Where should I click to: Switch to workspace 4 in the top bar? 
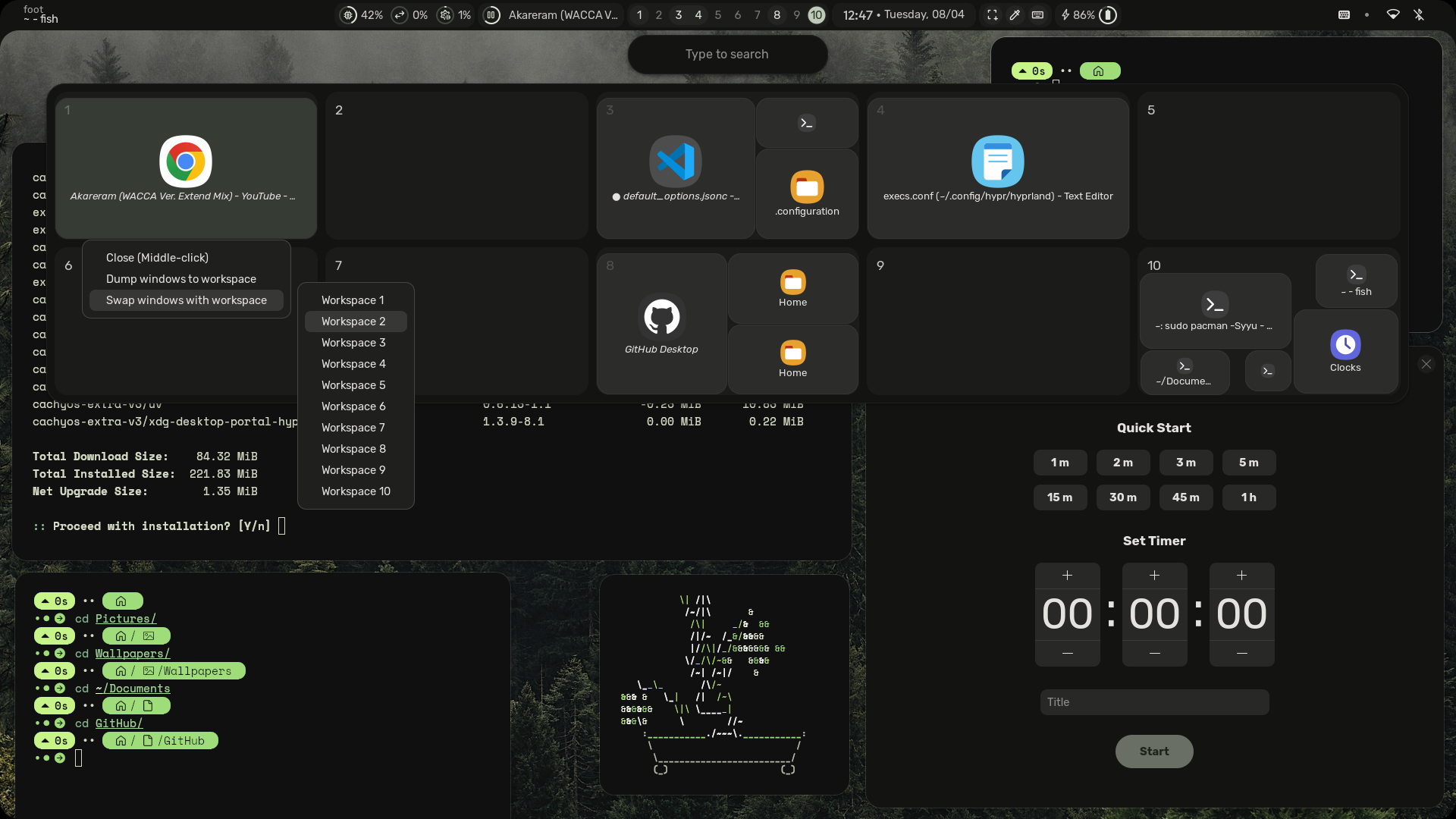tap(698, 14)
